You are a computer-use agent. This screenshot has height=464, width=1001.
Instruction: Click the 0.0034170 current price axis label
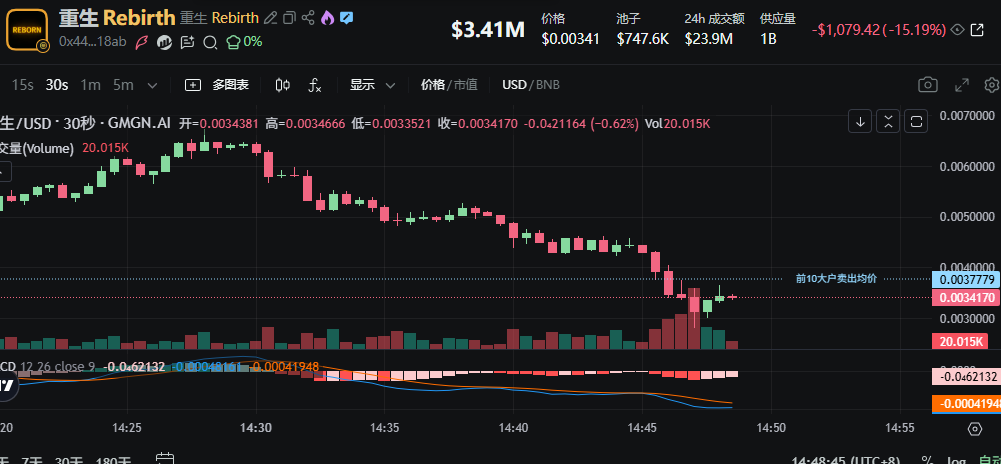966,297
